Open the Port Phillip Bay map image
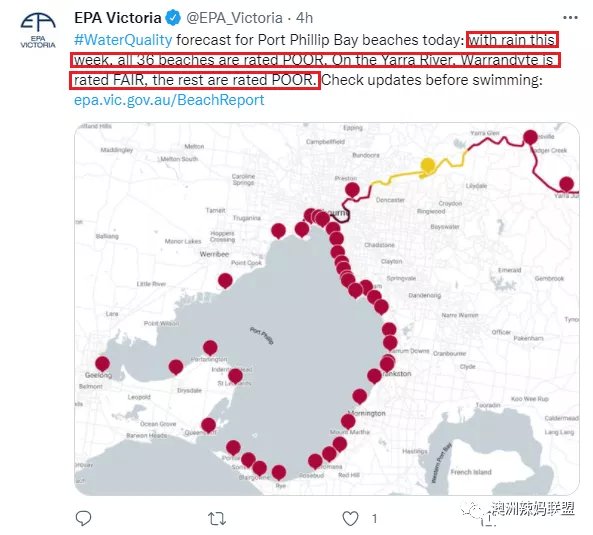 327,309
